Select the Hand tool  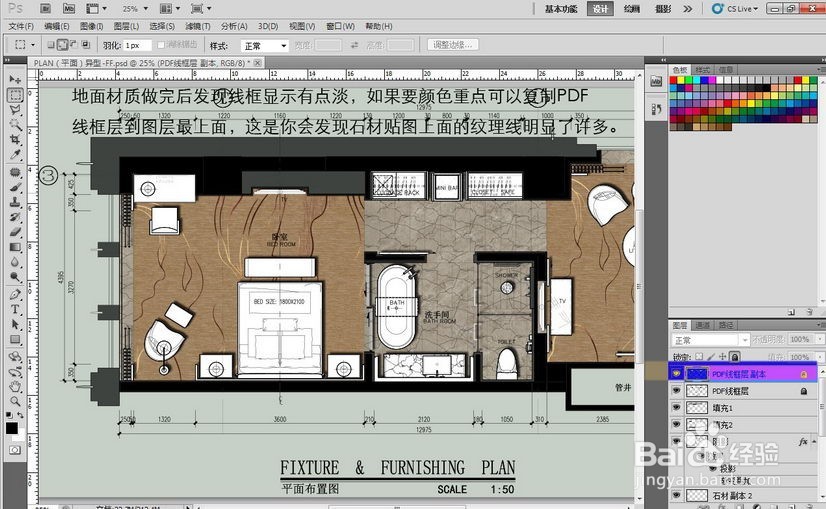(15, 386)
